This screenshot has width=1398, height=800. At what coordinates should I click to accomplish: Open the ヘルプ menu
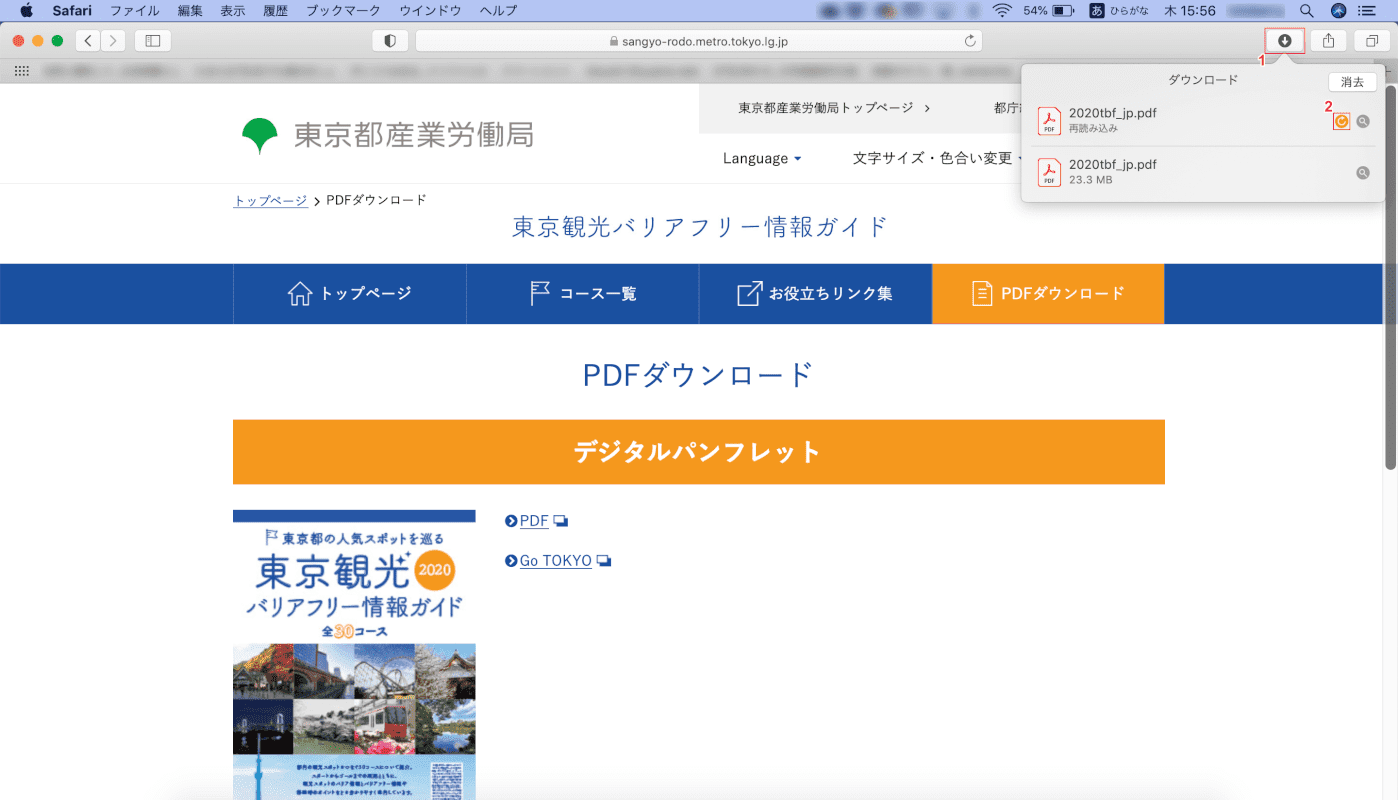point(498,11)
